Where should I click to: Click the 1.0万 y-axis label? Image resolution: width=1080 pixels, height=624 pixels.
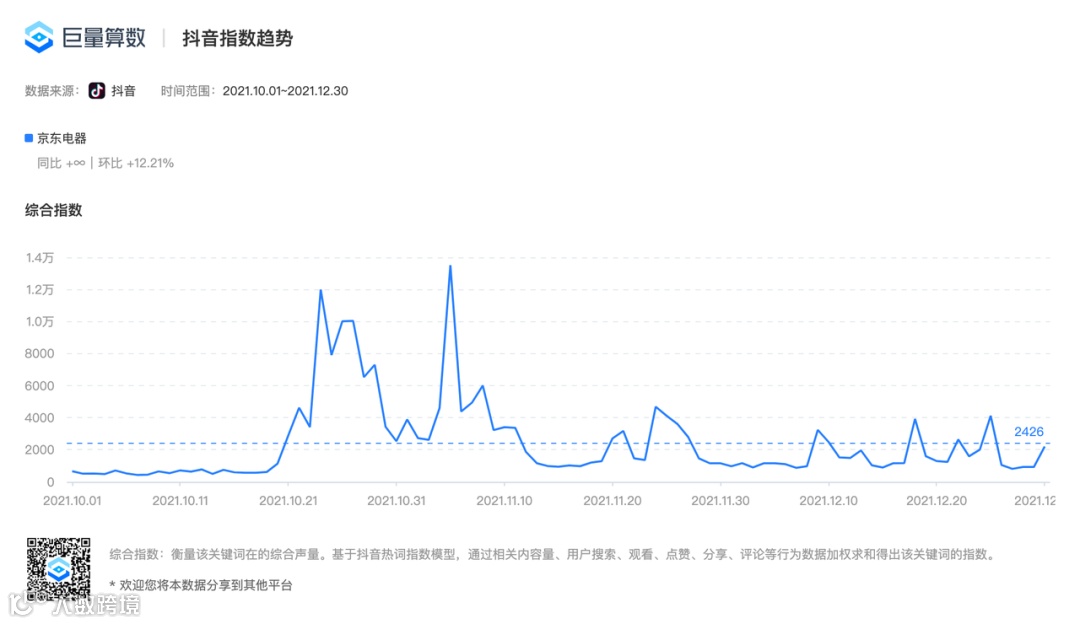40,322
